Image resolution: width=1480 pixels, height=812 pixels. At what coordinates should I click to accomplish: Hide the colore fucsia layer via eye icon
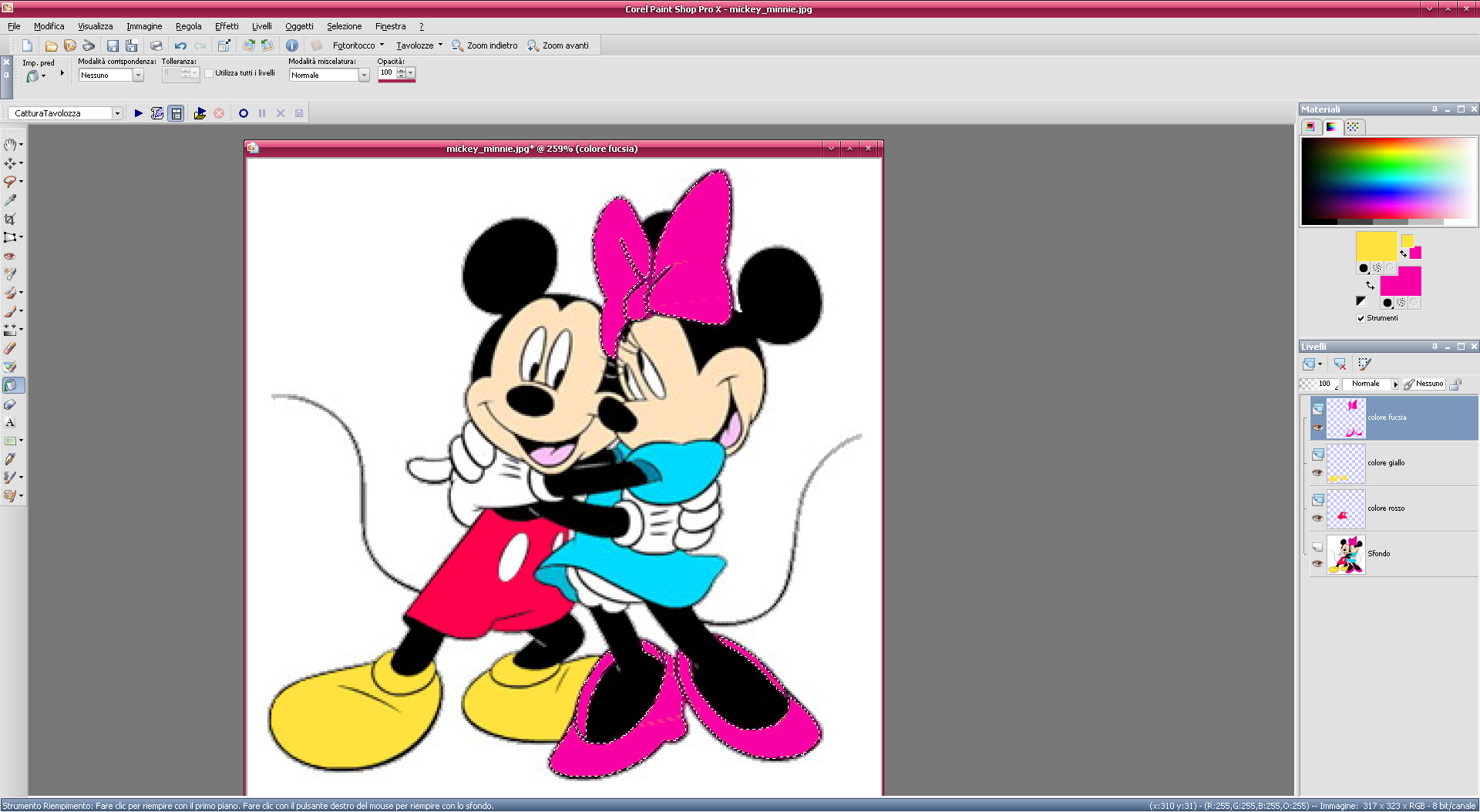coord(1318,428)
